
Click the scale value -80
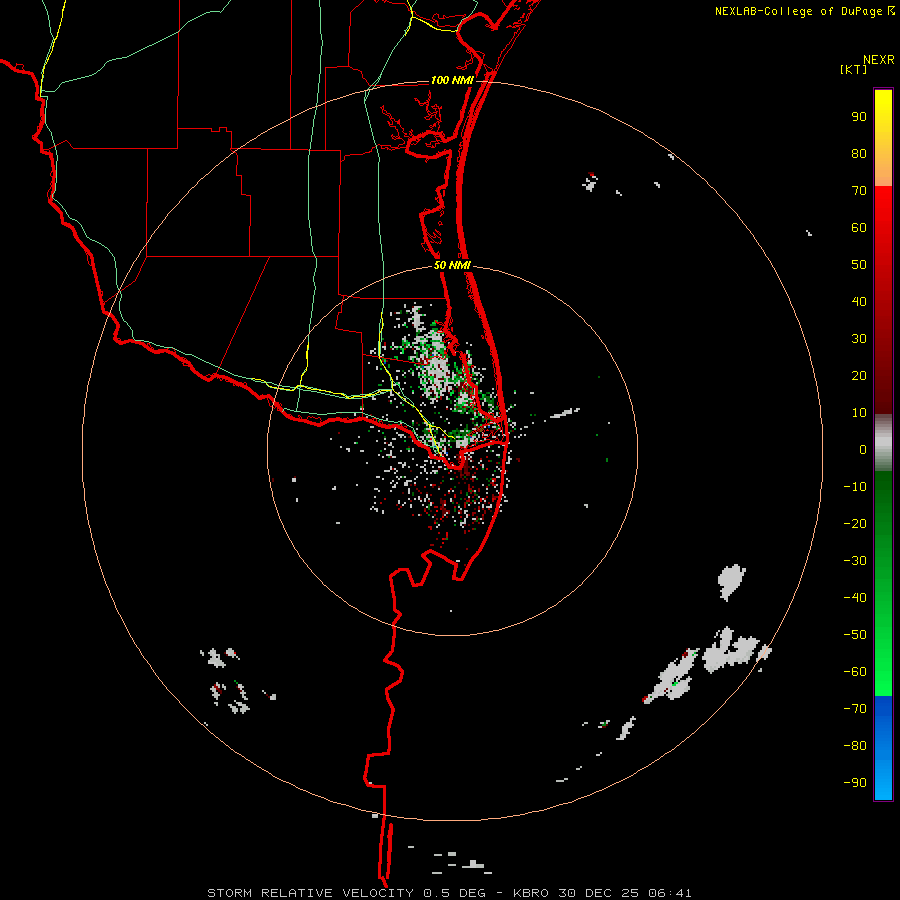(x=855, y=746)
